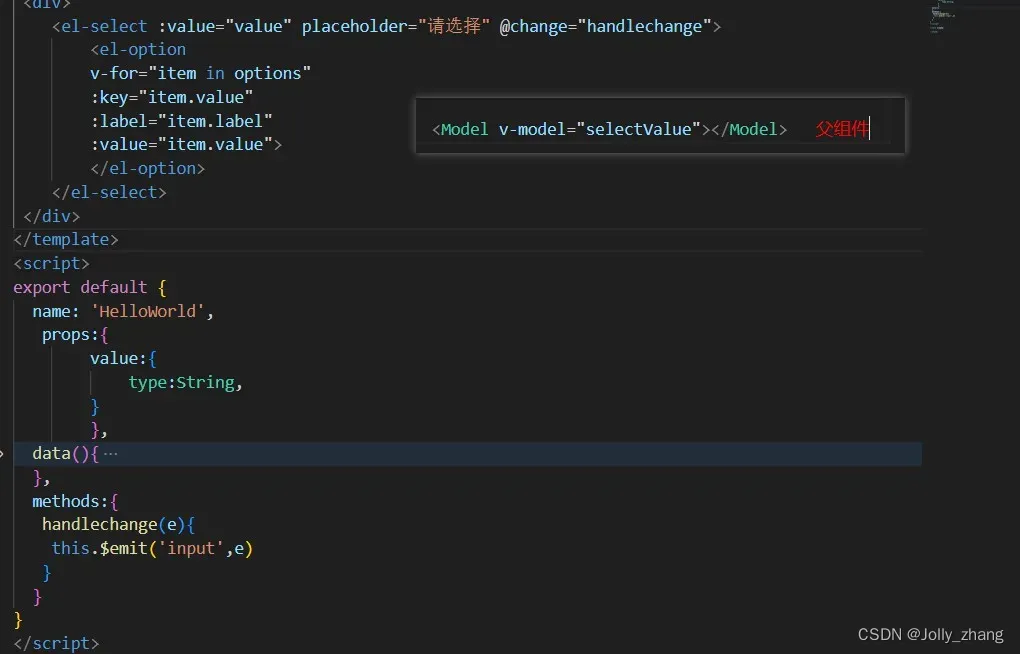Click the closing </el-select> tag
This screenshot has height=654, width=1020.
109,193
